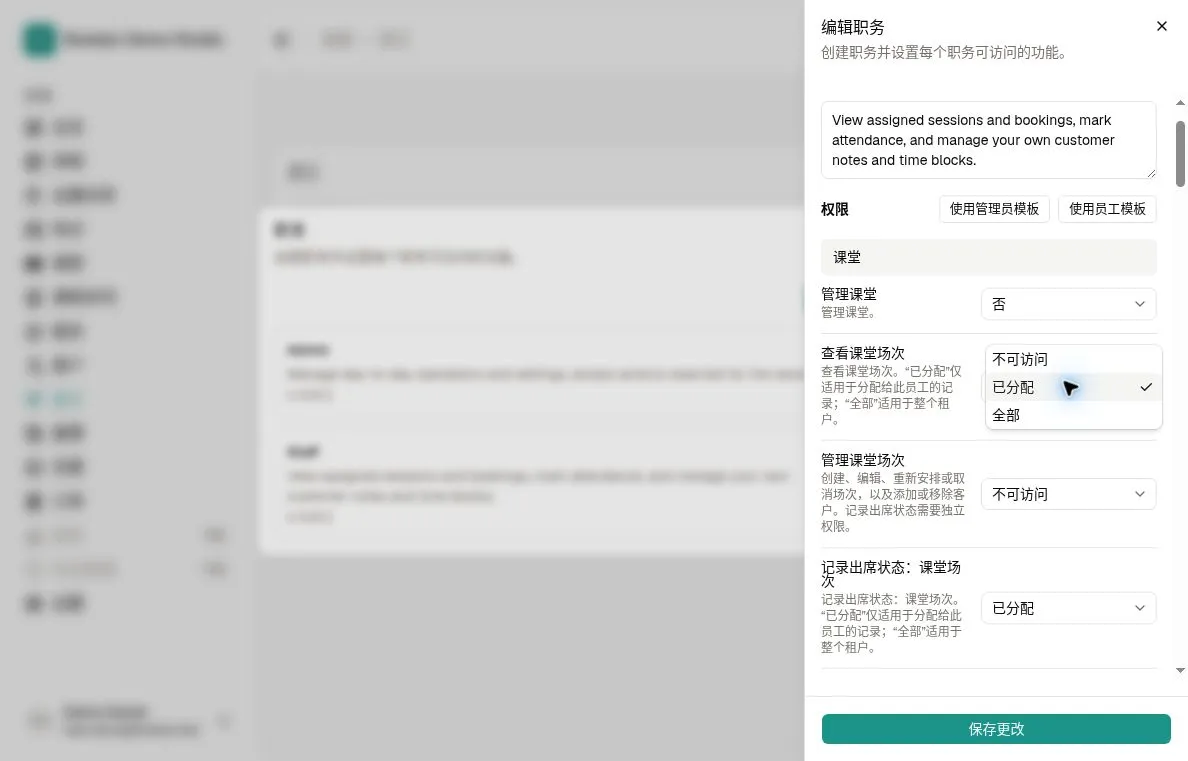Select the checked 已分配 option in open list
Screen dimensions: 1188x761
click(x=1074, y=387)
